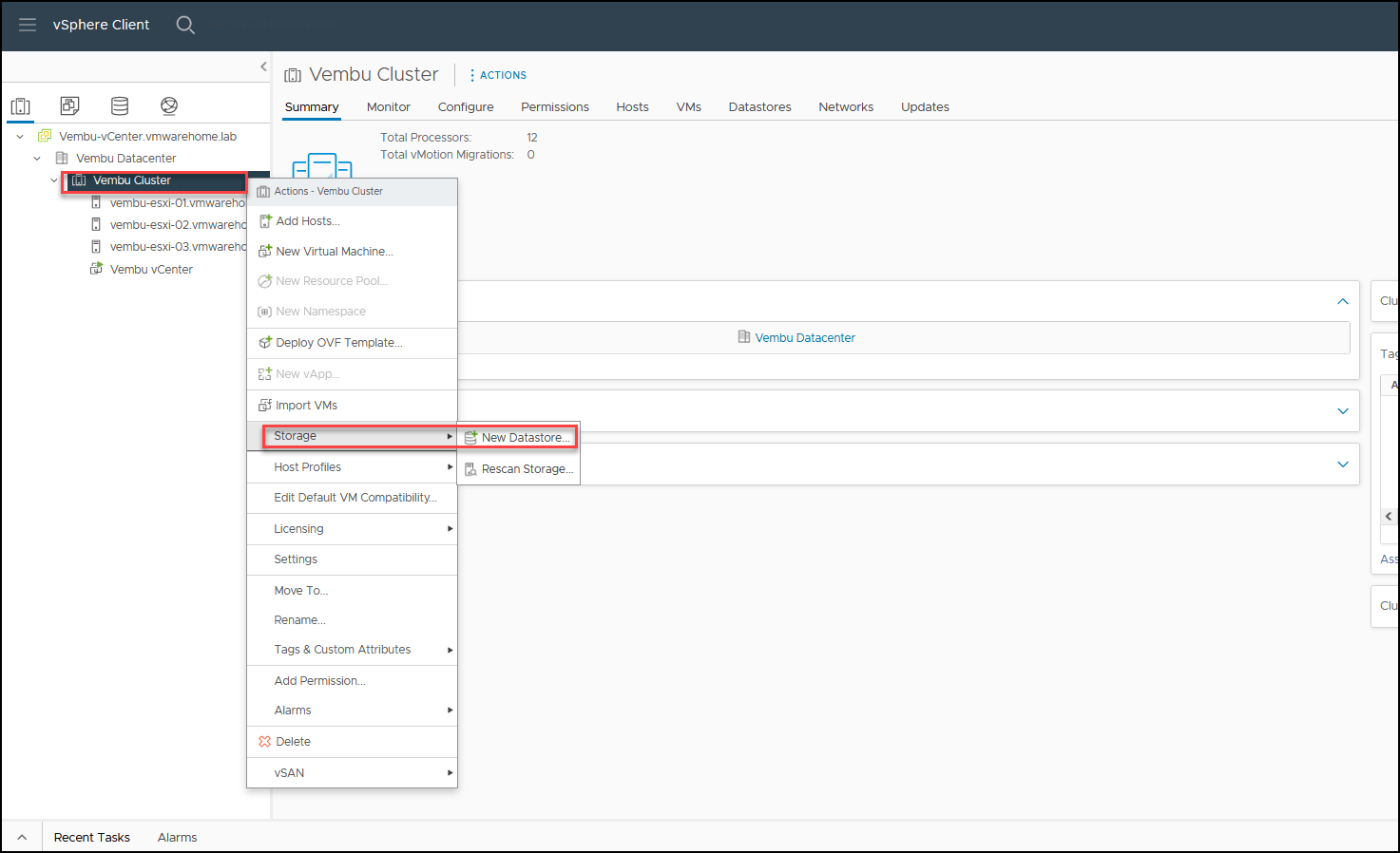Click the red Delete icon
1400x853 pixels.
[x=265, y=741]
